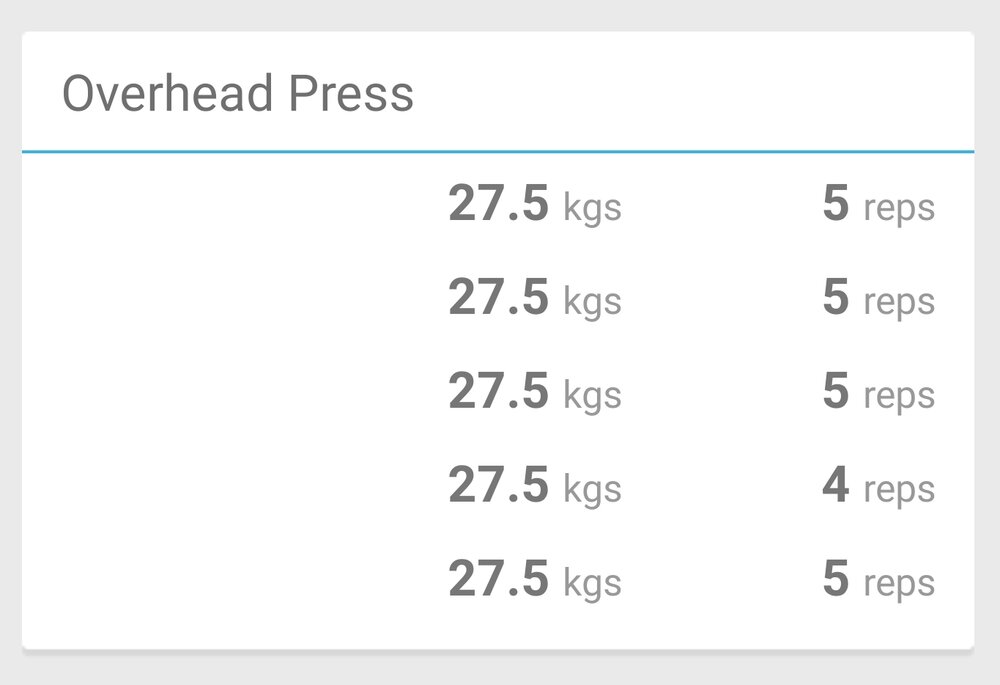This screenshot has height=685, width=1000.
Task: Tap the 4 rep count value
Action: [835, 485]
